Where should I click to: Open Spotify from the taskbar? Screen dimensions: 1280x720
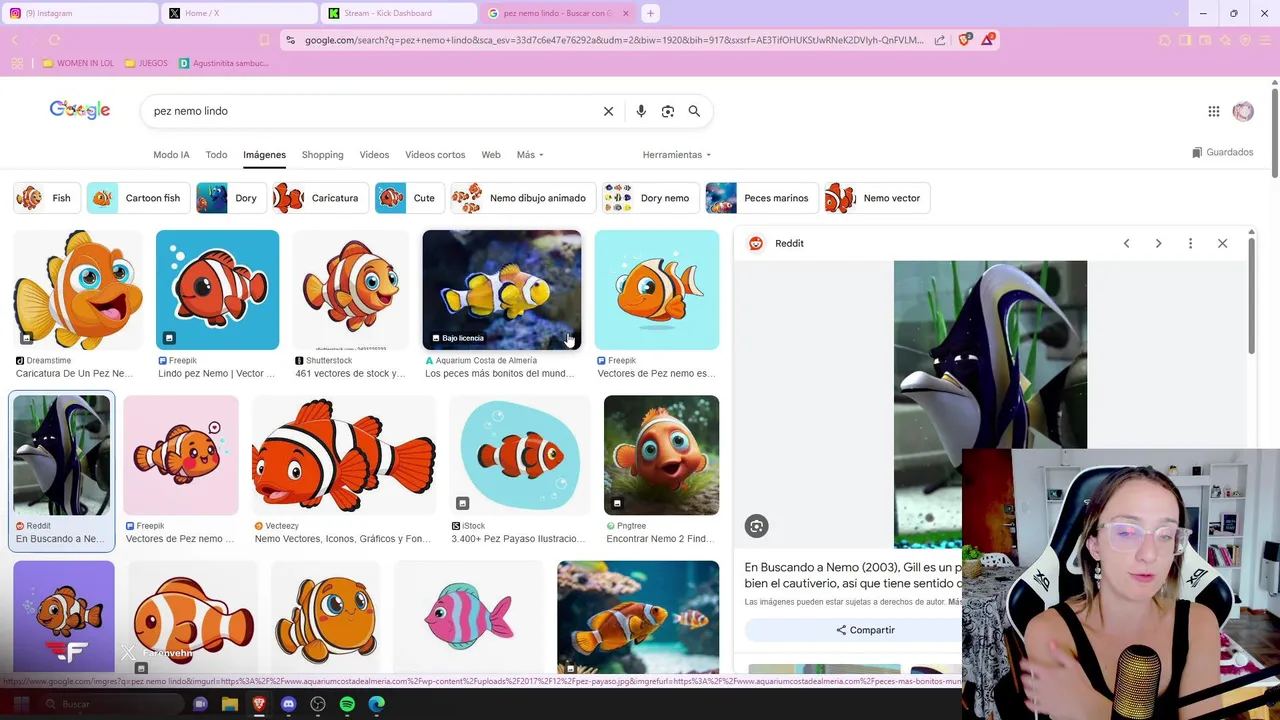point(347,704)
